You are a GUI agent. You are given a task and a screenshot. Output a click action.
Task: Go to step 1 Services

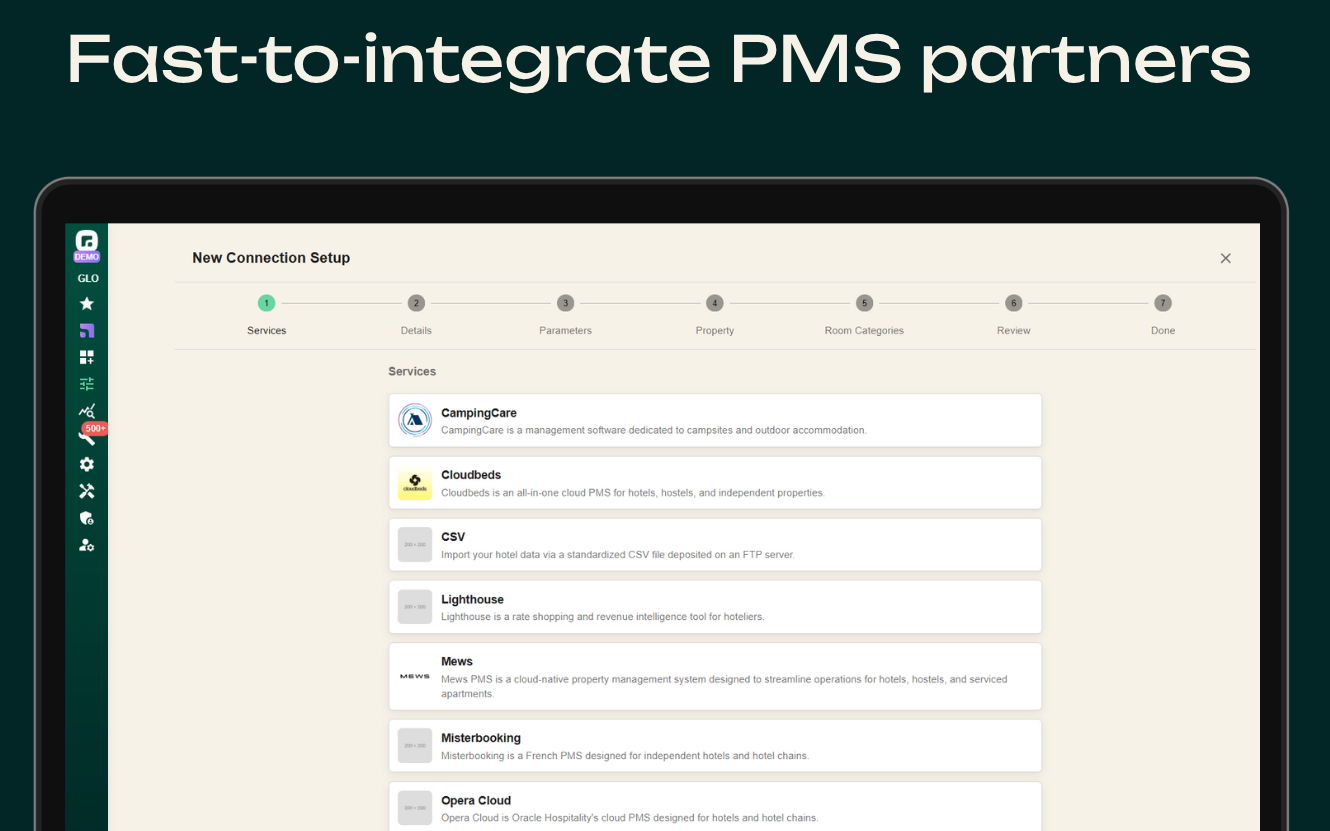(266, 314)
